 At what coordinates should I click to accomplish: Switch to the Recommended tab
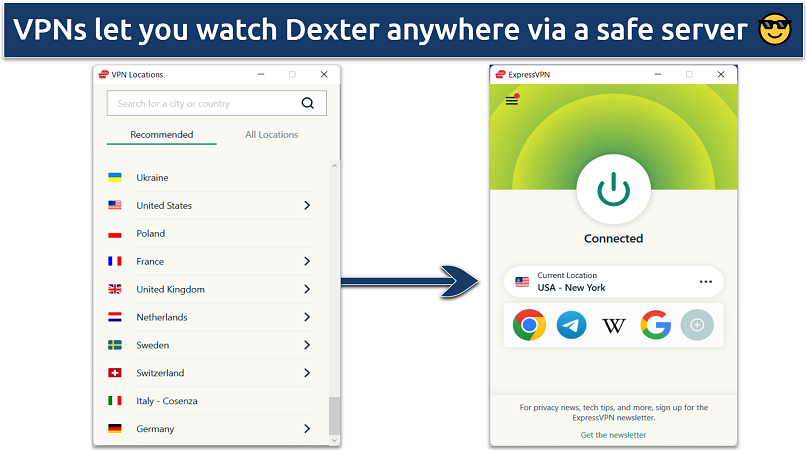coord(161,134)
